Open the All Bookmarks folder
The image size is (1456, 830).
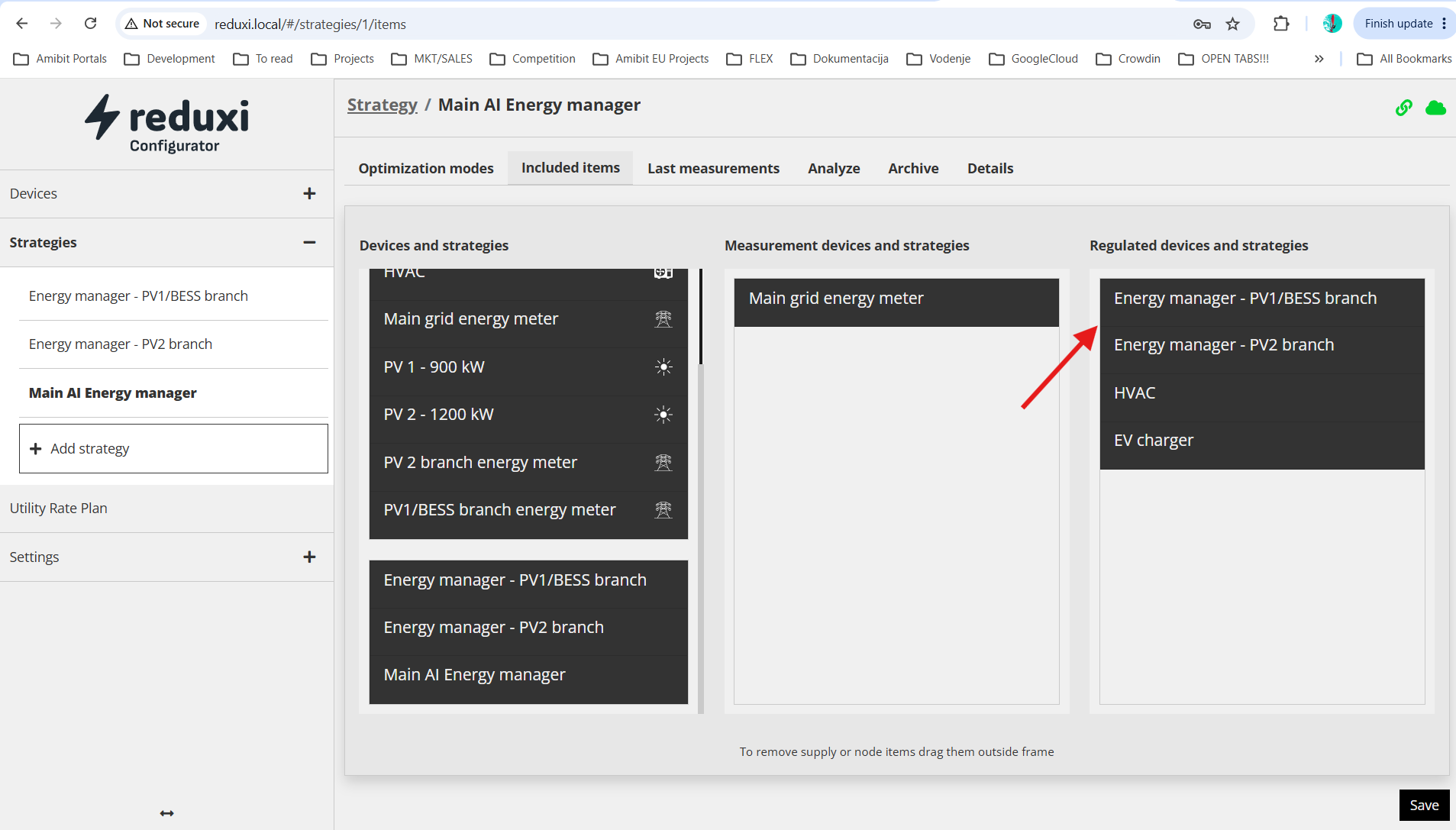(1404, 59)
